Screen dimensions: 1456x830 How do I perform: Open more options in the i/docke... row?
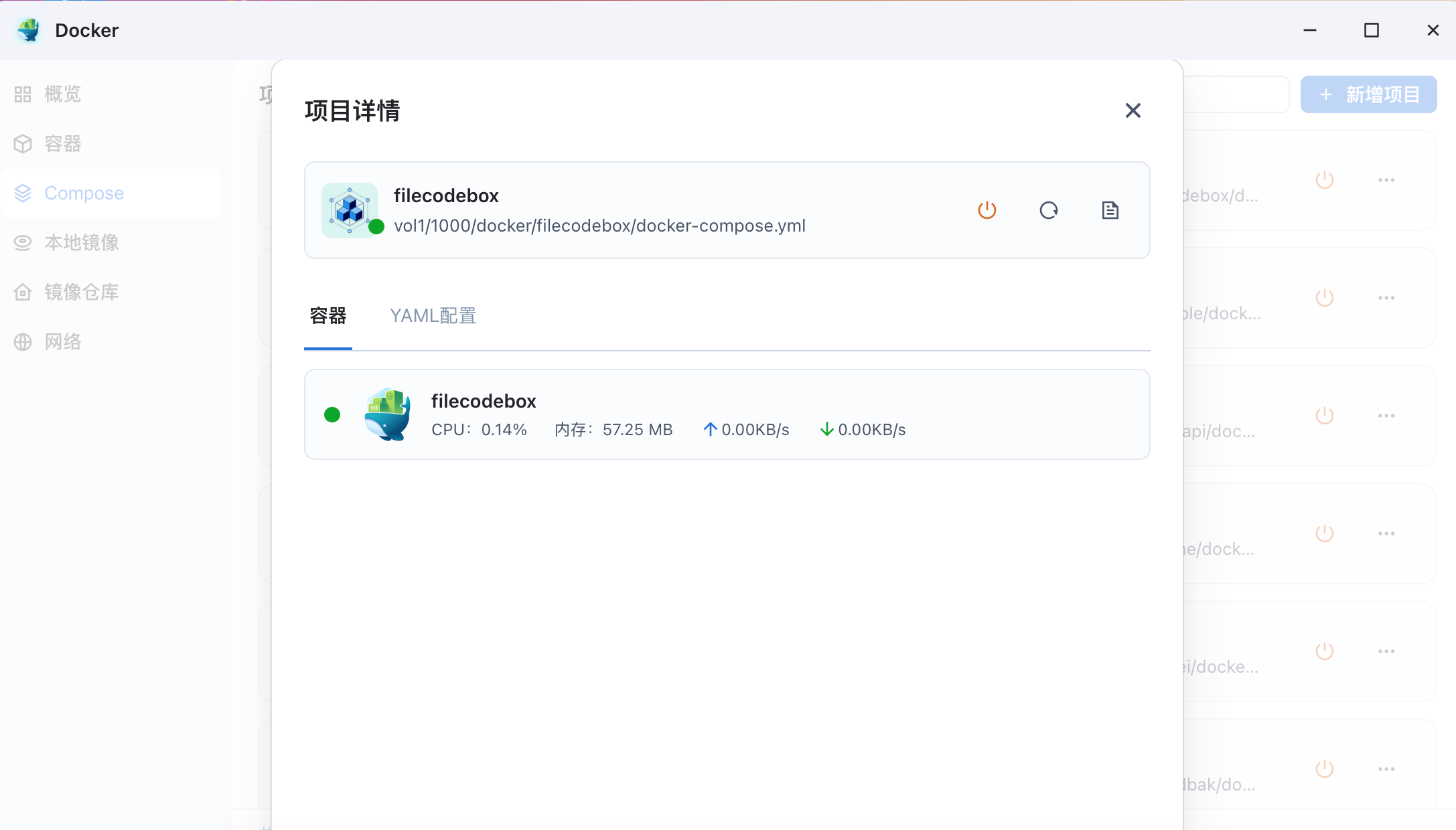[x=1386, y=651]
